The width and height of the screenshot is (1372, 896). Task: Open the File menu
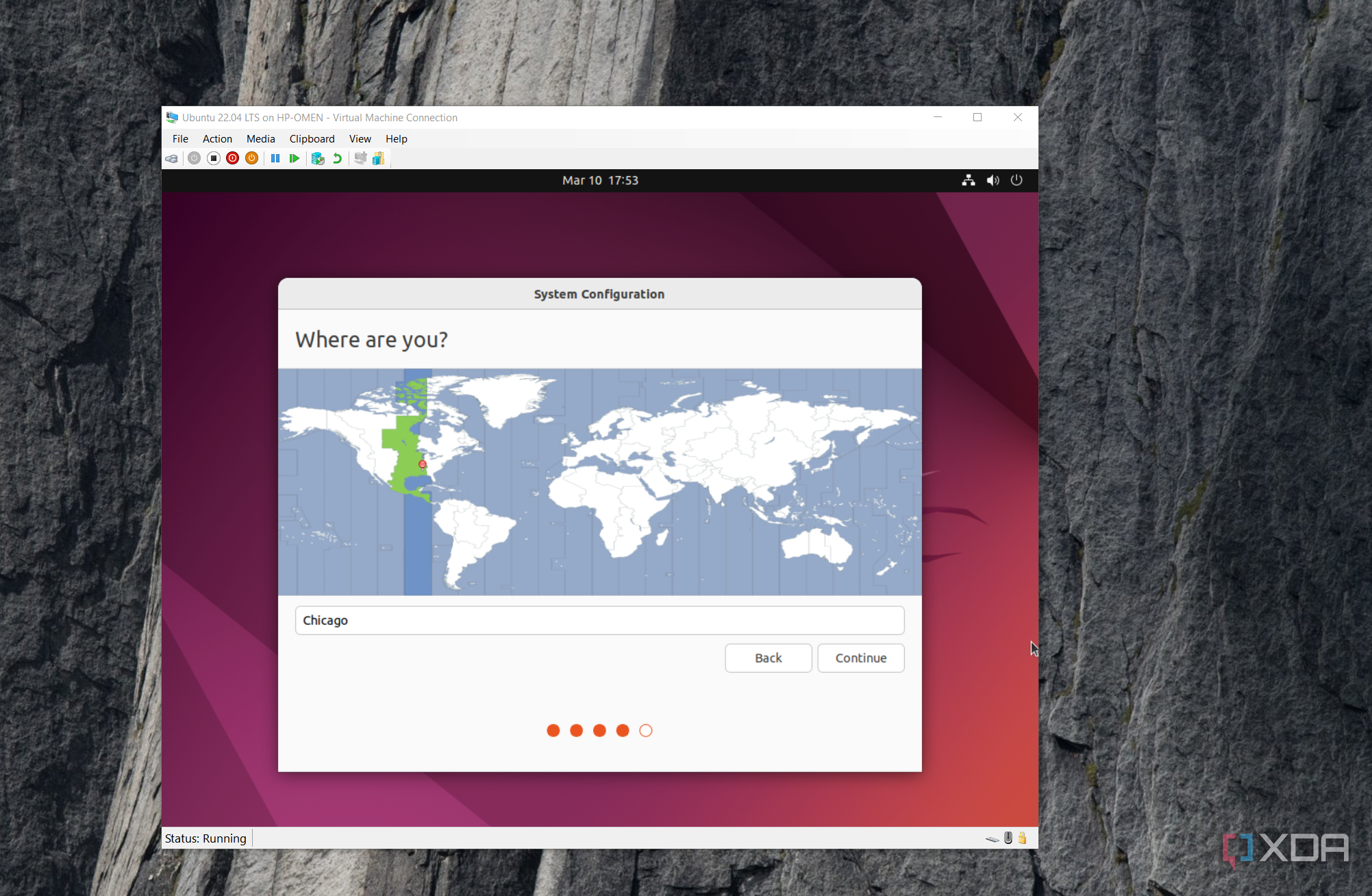[x=180, y=139]
